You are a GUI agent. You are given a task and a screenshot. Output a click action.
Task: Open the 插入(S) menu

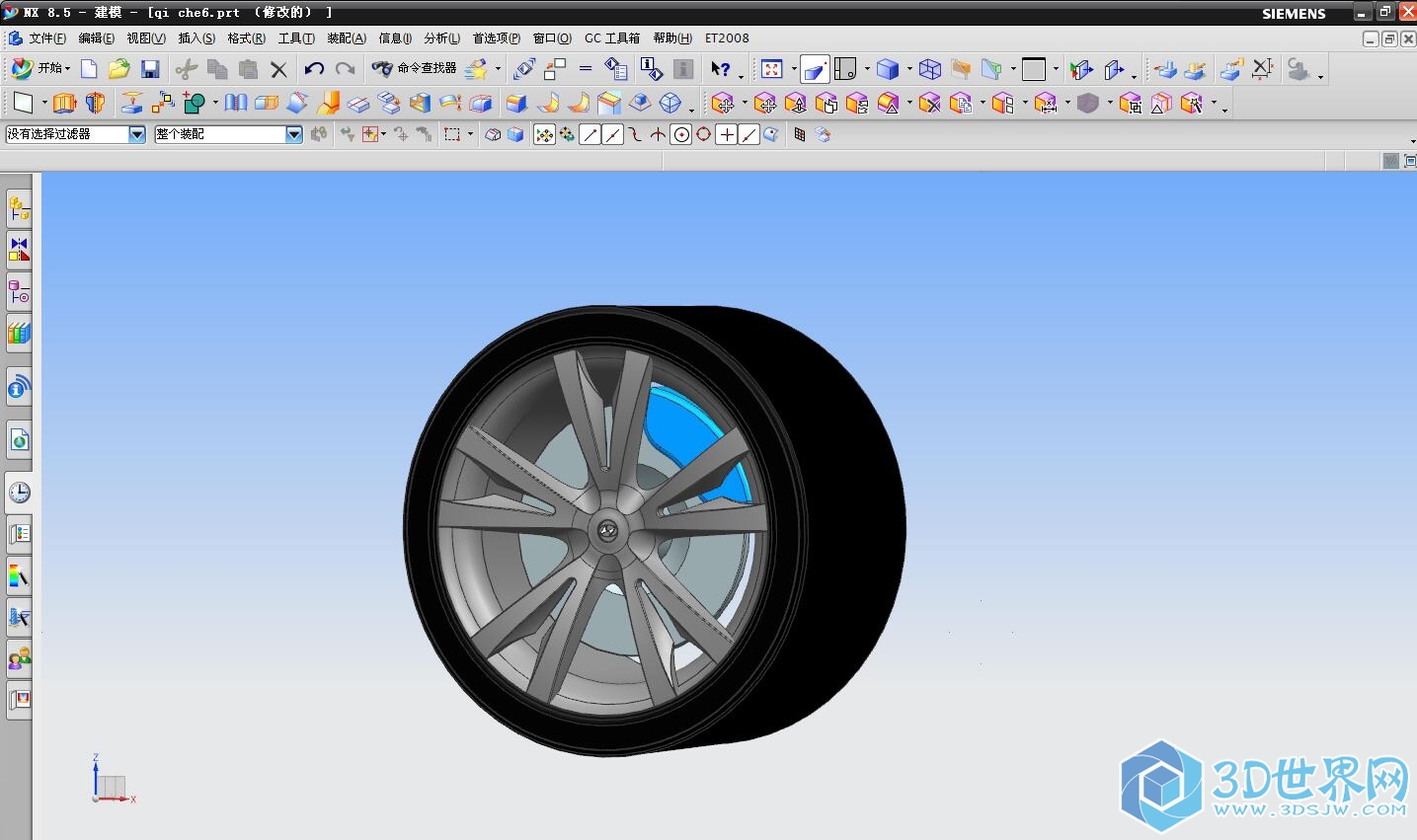197,38
